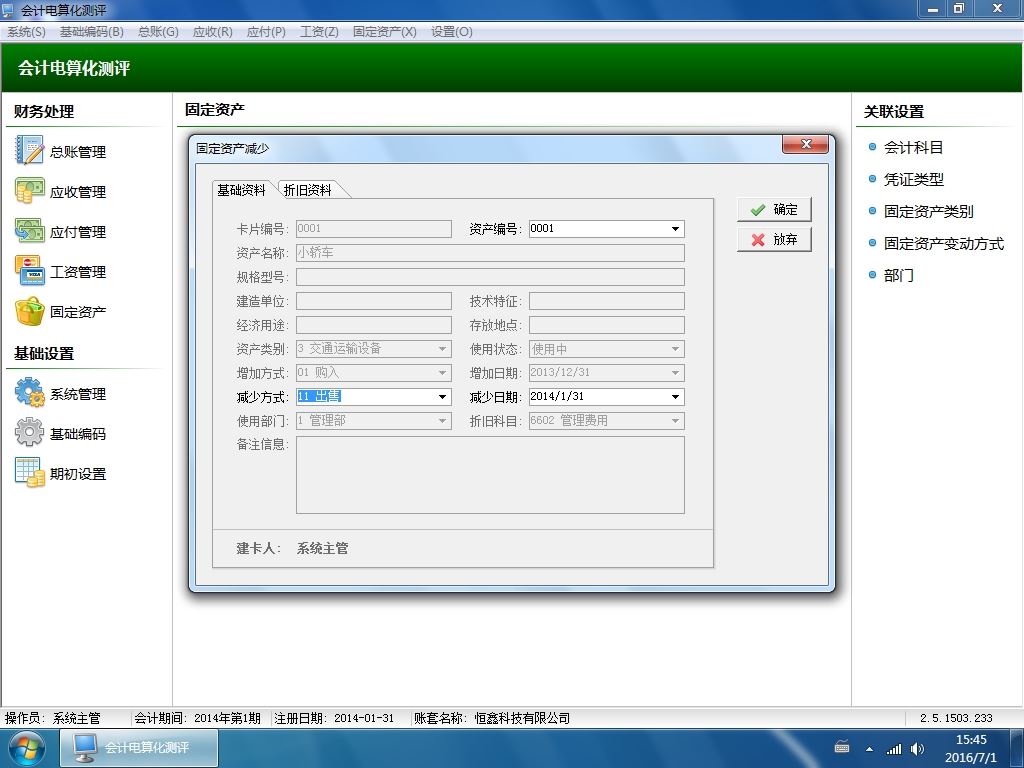Open 系统(S) menu

point(26,31)
